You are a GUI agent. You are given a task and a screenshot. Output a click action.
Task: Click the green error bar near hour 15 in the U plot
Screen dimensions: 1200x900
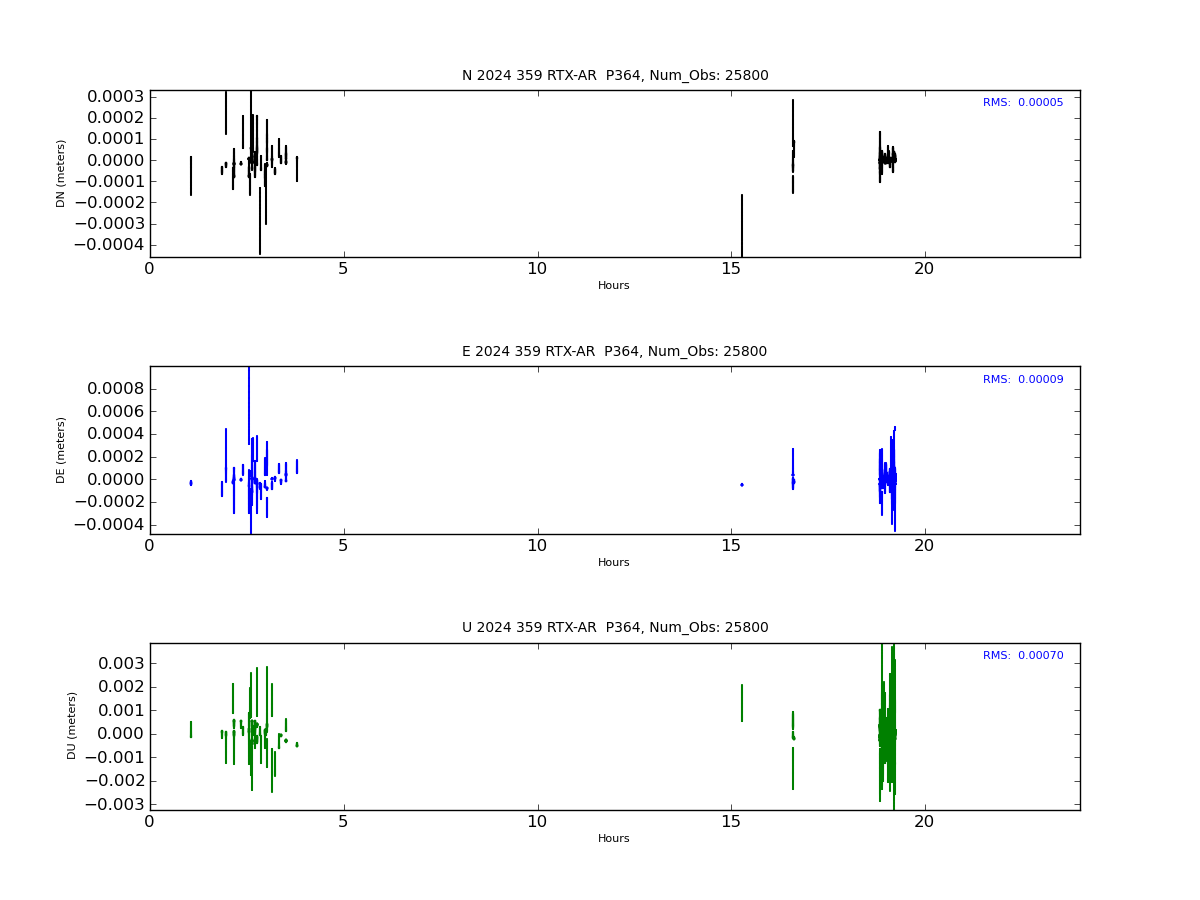(742, 703)
